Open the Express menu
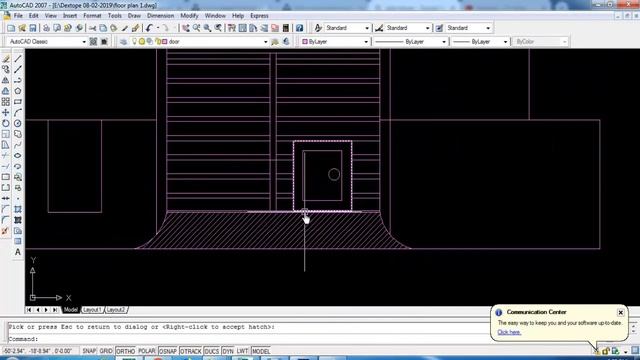The width and height of the screenshot is (640, 360). 259,16
